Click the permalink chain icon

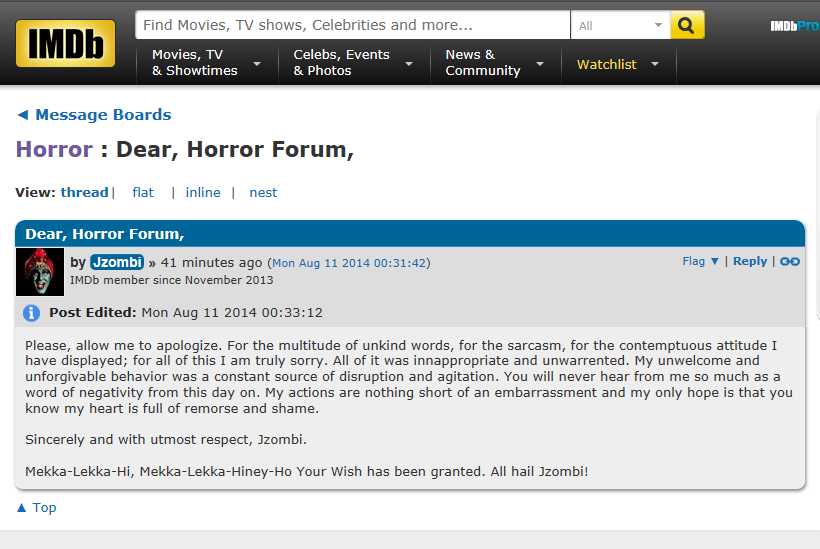point(789,262)
